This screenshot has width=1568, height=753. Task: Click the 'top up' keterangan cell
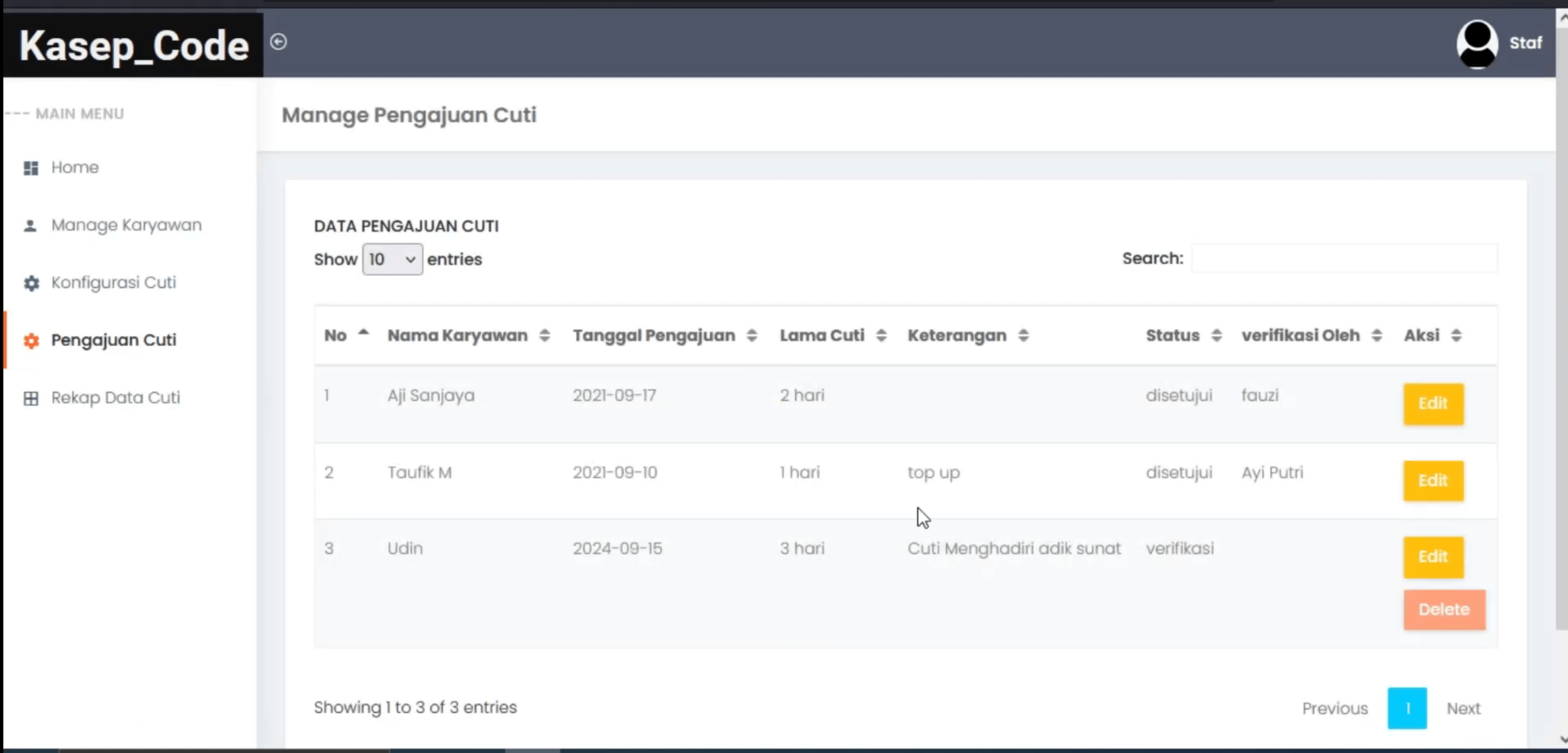[934, 473]
